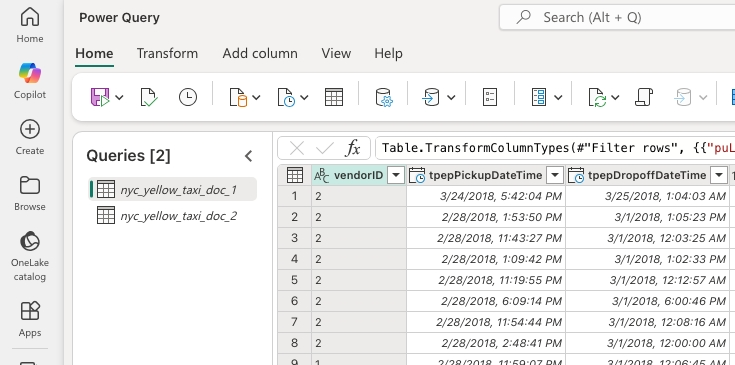Click the Refresh document icon
Viewport: 735px width, 365px height.
[597, 97]
